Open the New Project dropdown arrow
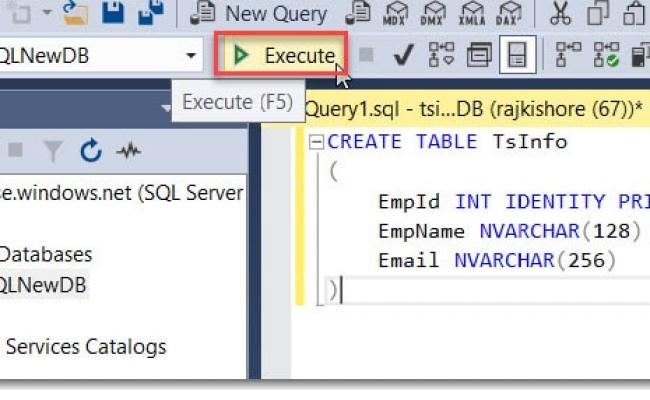 coord(47,12)
